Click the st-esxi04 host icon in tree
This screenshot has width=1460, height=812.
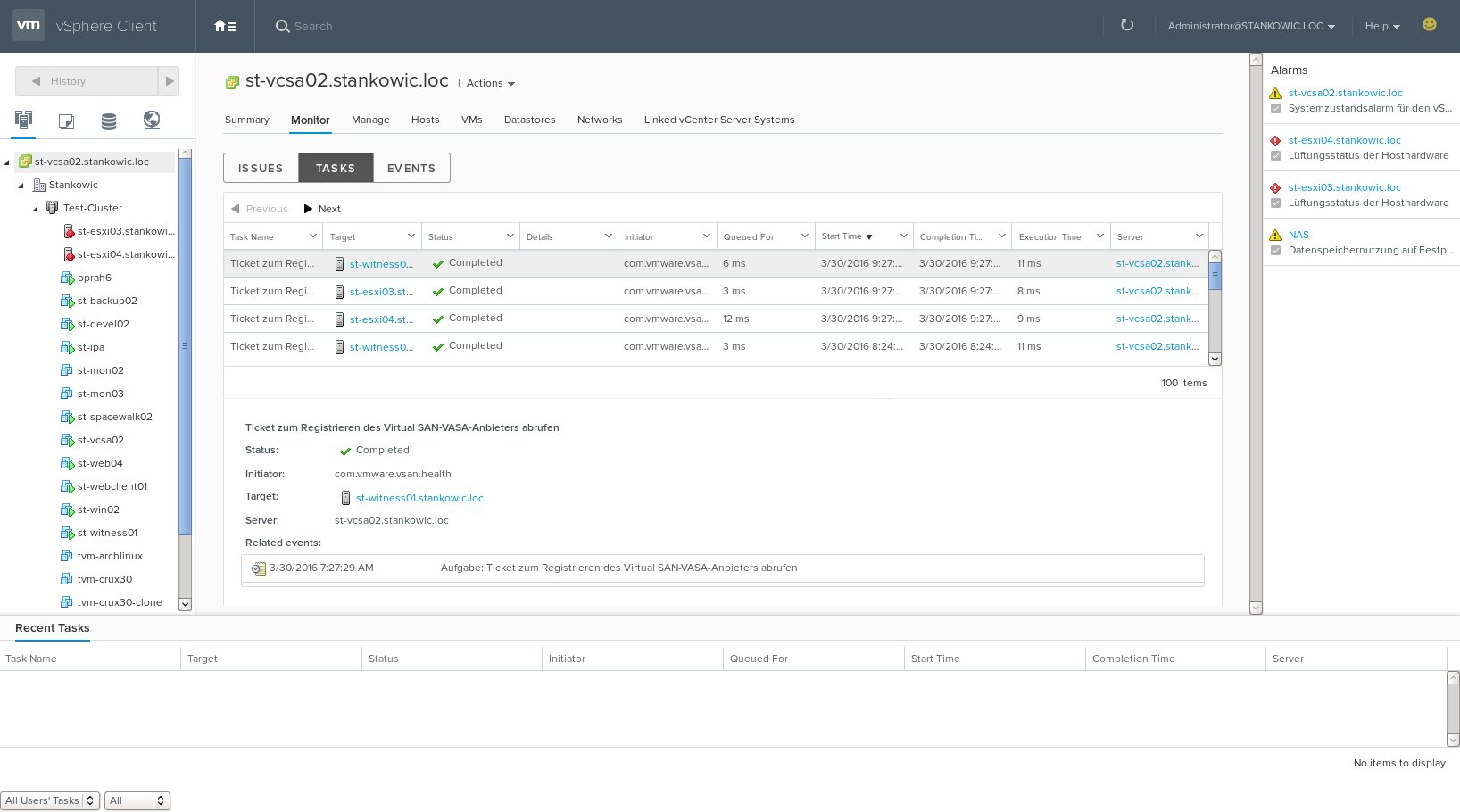click(x=69, y=254)
